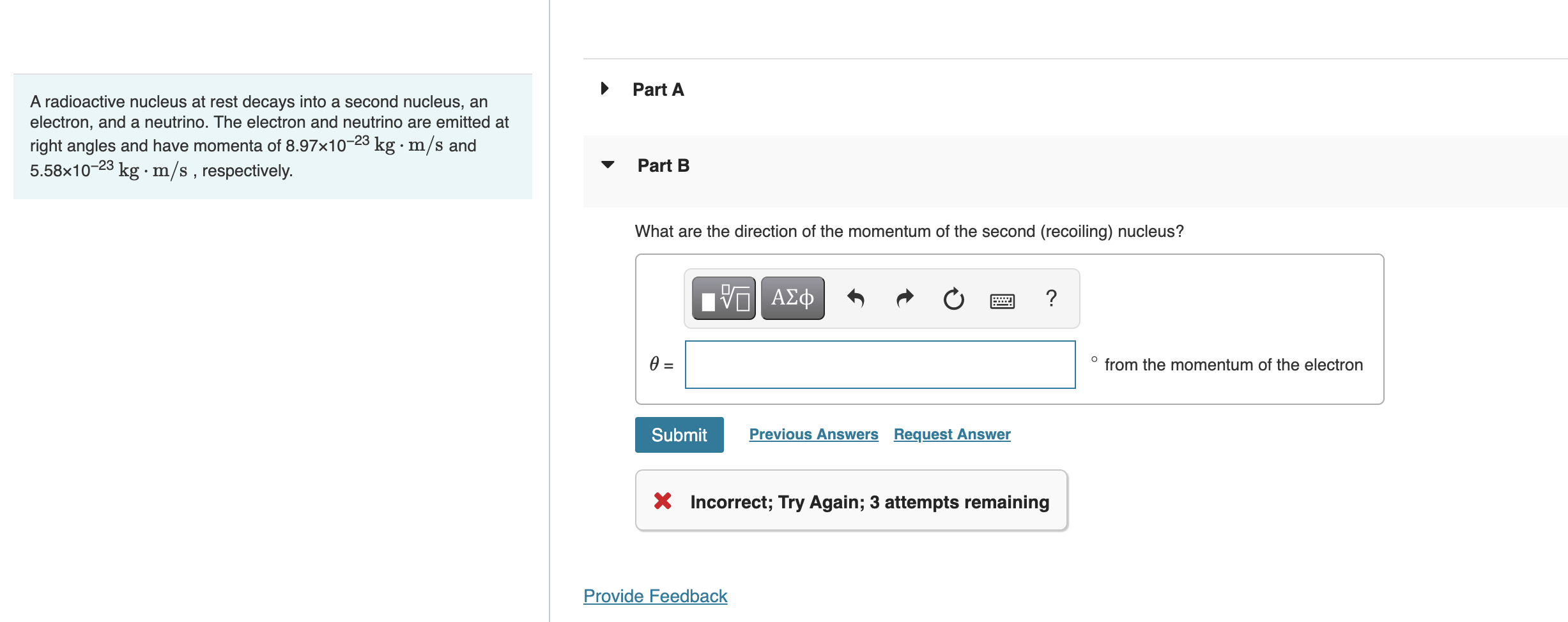Click the red X incorrect icon
The width and height of the screenshot is (1568, 622).
click(662, 501)
